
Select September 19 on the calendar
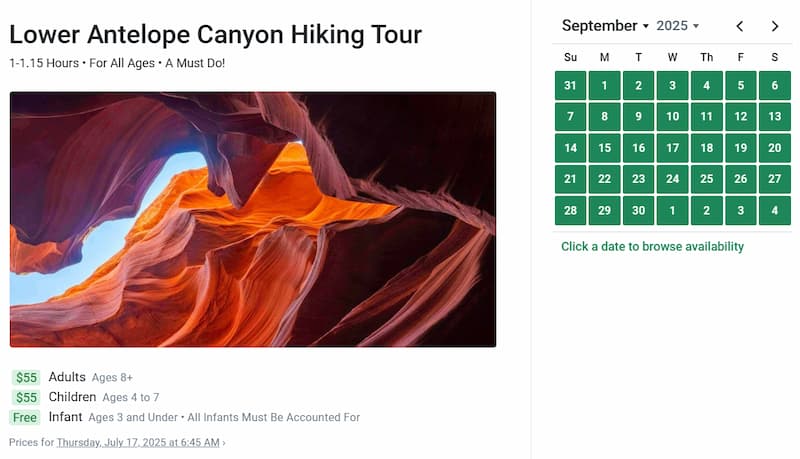click(x=740, y=148)
